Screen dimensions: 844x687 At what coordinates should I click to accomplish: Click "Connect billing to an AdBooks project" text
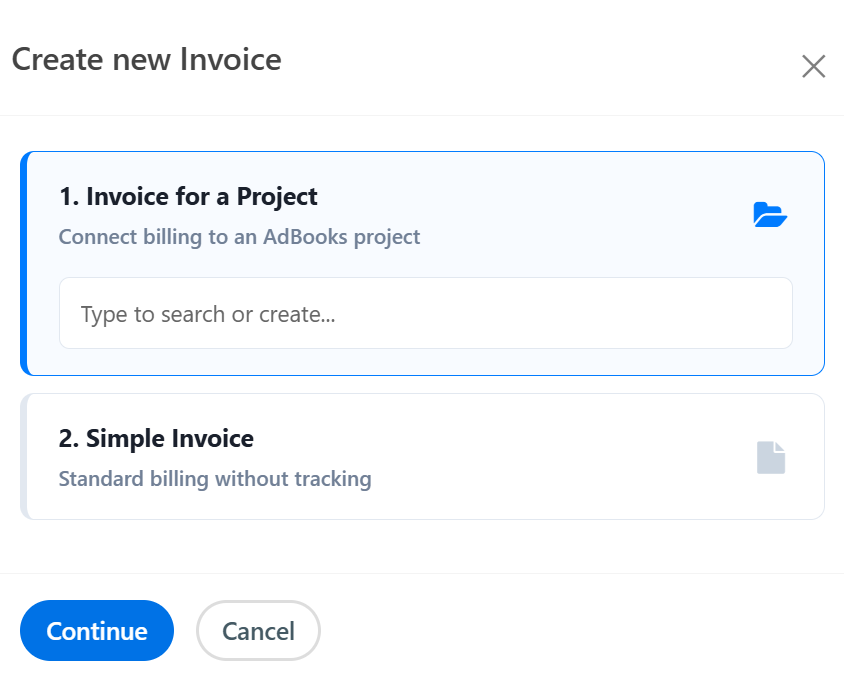tap(239, 238)
